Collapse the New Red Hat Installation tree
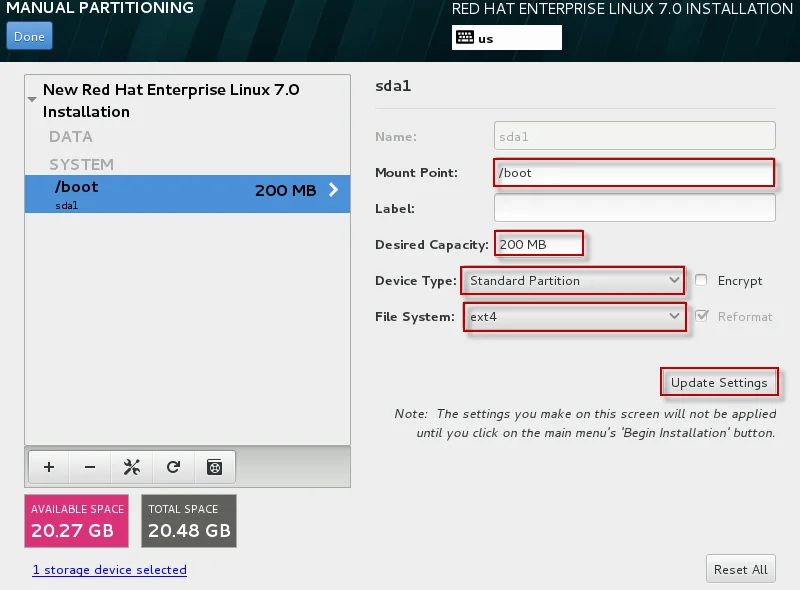Image resolution: width=800 pixels, height=590 pixels. pos(33,100)
